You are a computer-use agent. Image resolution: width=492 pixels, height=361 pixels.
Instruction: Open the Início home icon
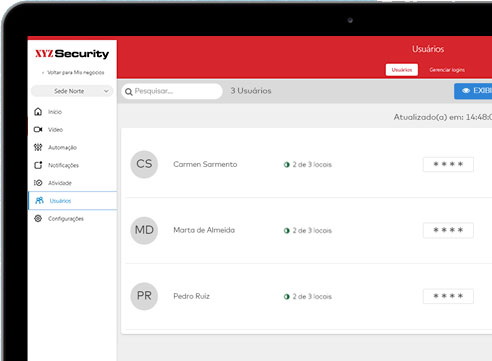(x=38, y=112)
